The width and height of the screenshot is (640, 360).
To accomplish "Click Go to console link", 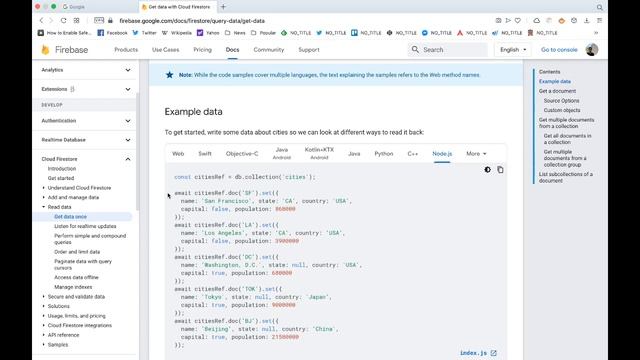I will tap(559, 50).
